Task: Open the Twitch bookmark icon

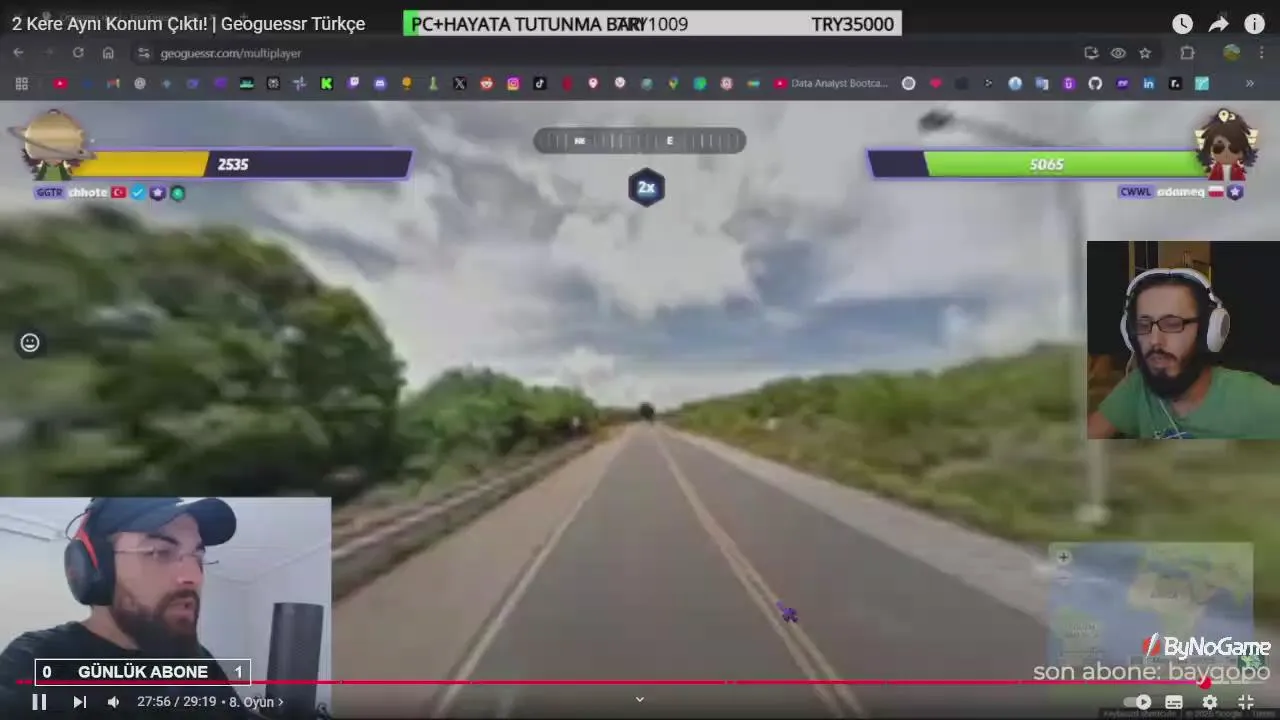Action: coord(353,84)
